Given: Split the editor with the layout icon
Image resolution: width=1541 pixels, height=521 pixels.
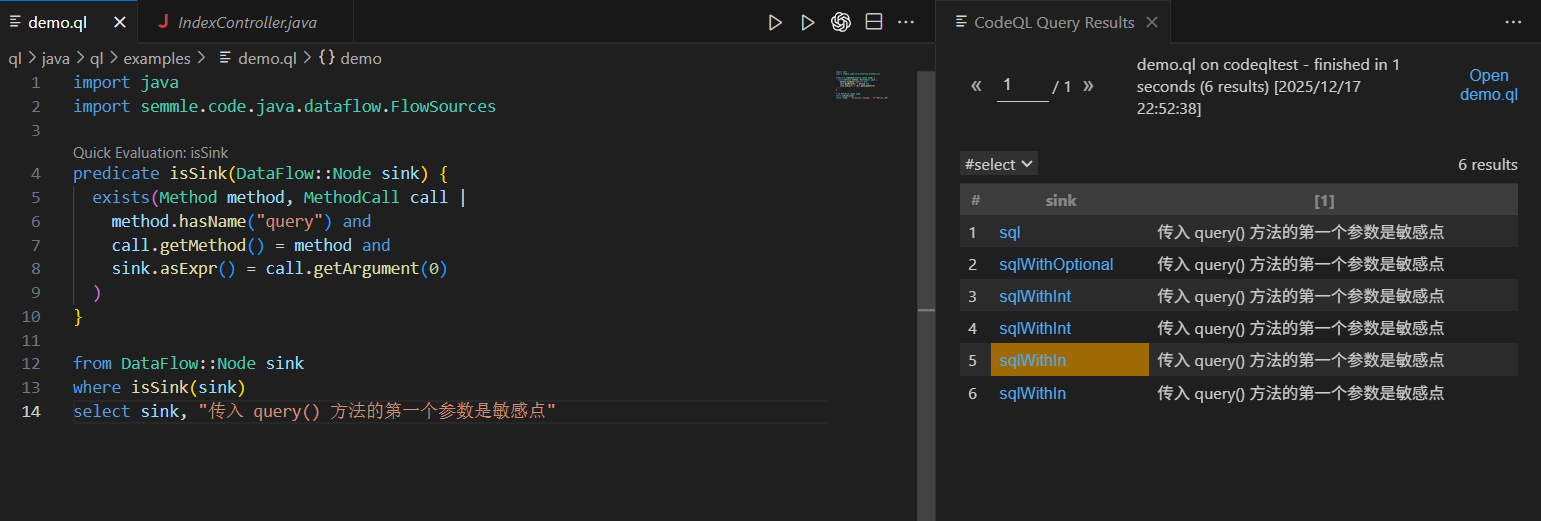Looking at the screenshot, I should click(873, 22).
